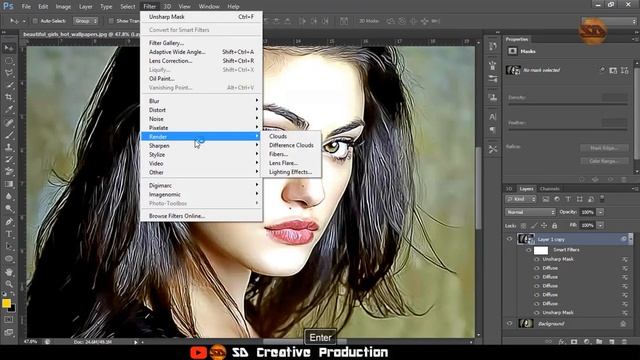Click the add layer mask icon
The image size is (640, 360).
tap(574, 342)
